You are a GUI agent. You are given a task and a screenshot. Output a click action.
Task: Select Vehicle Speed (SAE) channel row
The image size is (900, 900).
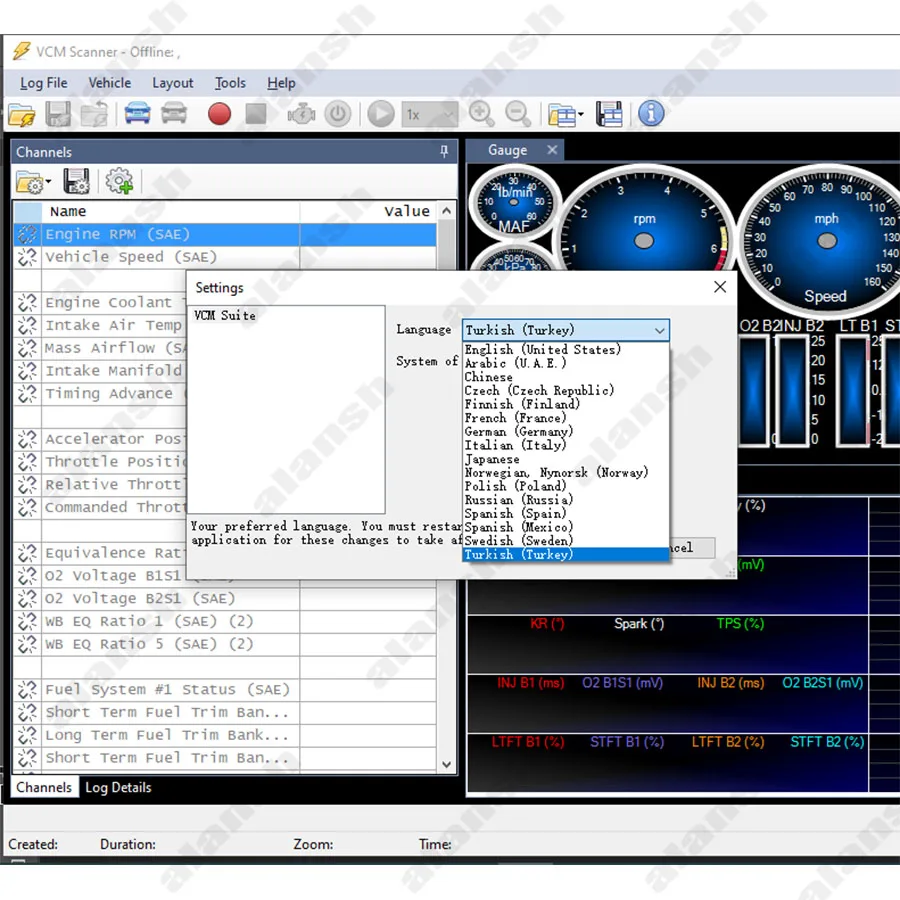click(x=224, y=257)
